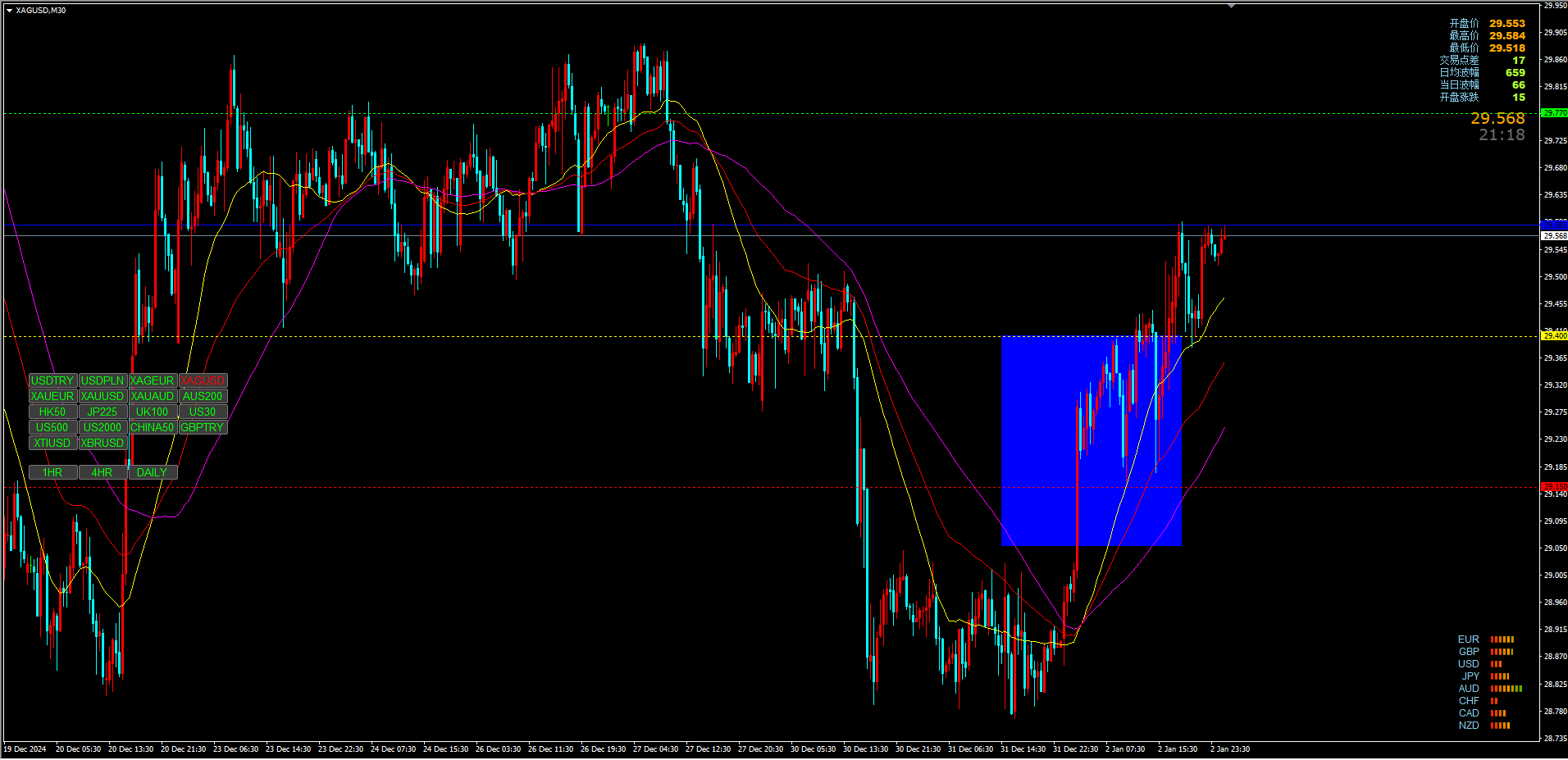Select the red XAGUSD symbol button

[203, 380]
